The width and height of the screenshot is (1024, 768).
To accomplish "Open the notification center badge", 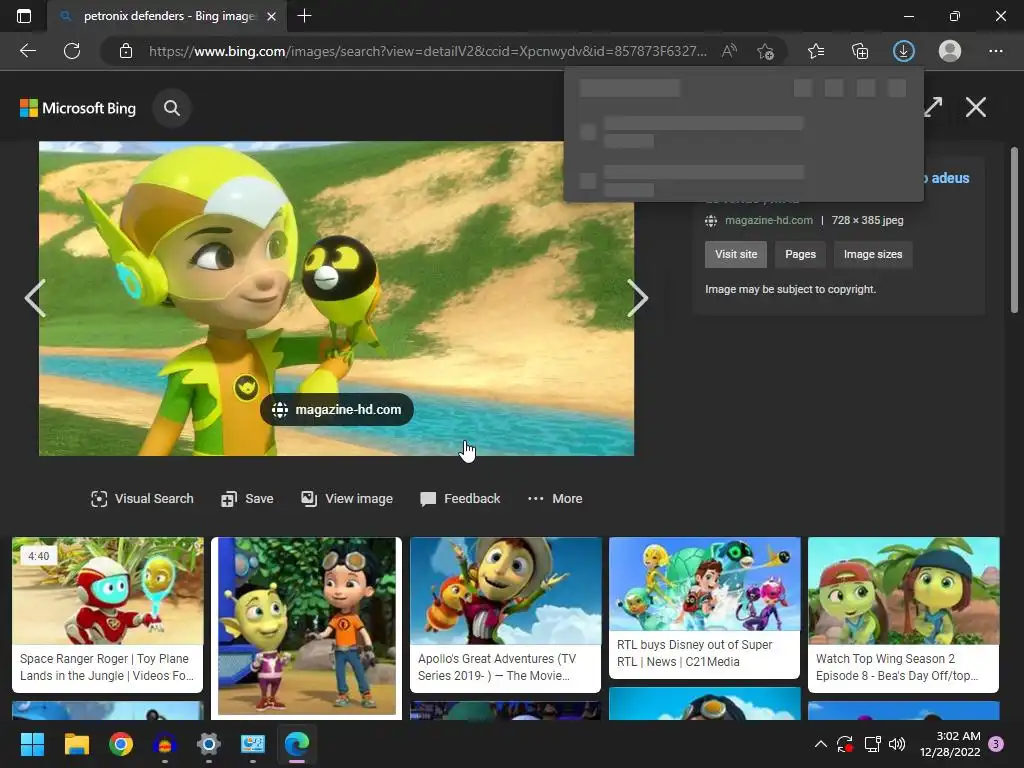I will (996, 744).
